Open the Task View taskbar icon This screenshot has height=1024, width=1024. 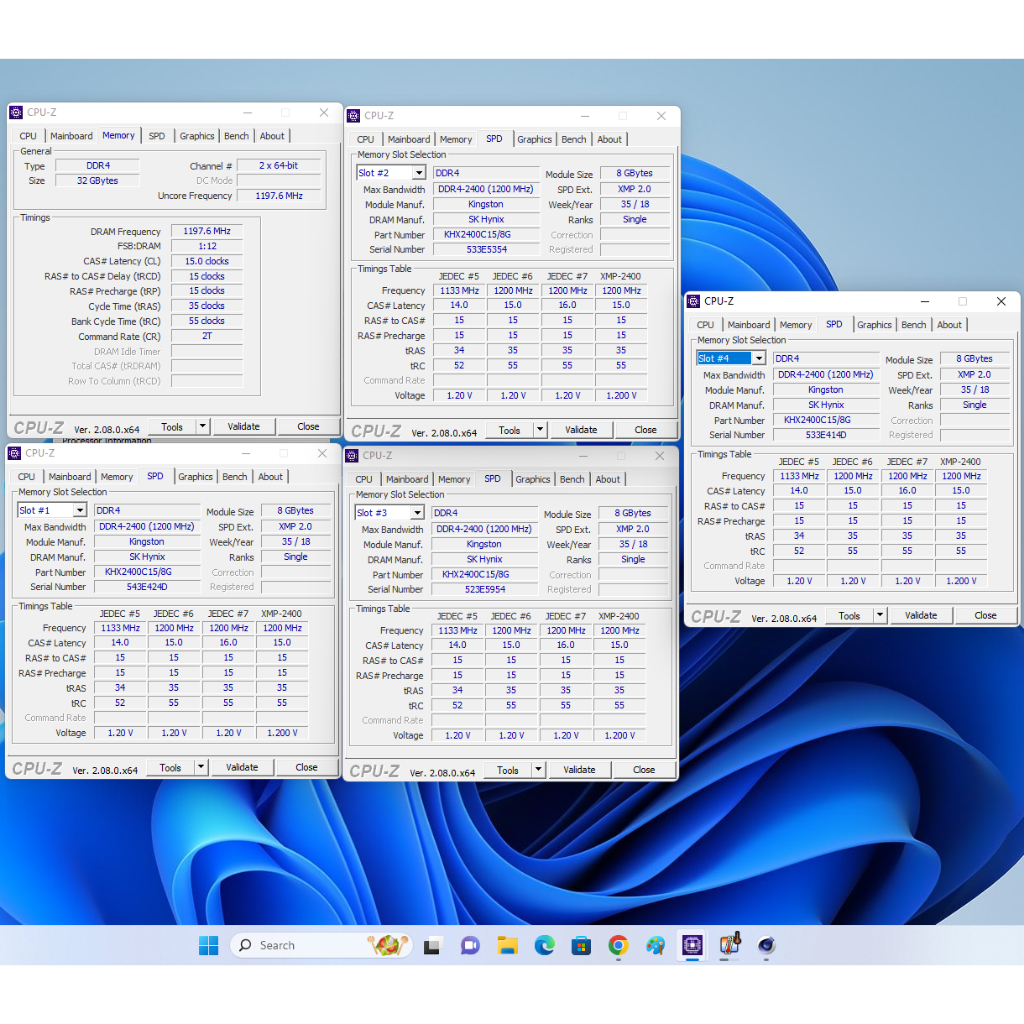click(432, 945)
